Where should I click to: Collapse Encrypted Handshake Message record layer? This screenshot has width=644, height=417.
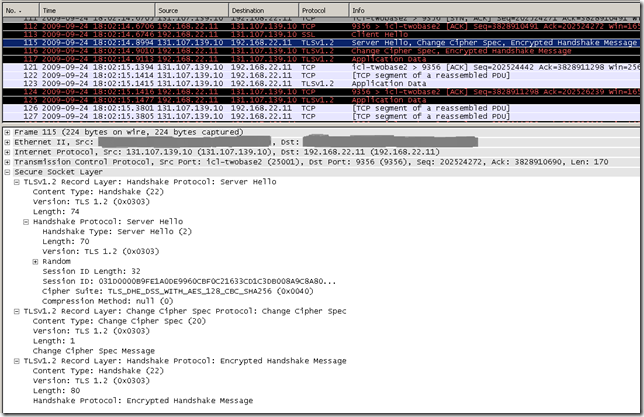pyautogui.click(x=17, y=361)
